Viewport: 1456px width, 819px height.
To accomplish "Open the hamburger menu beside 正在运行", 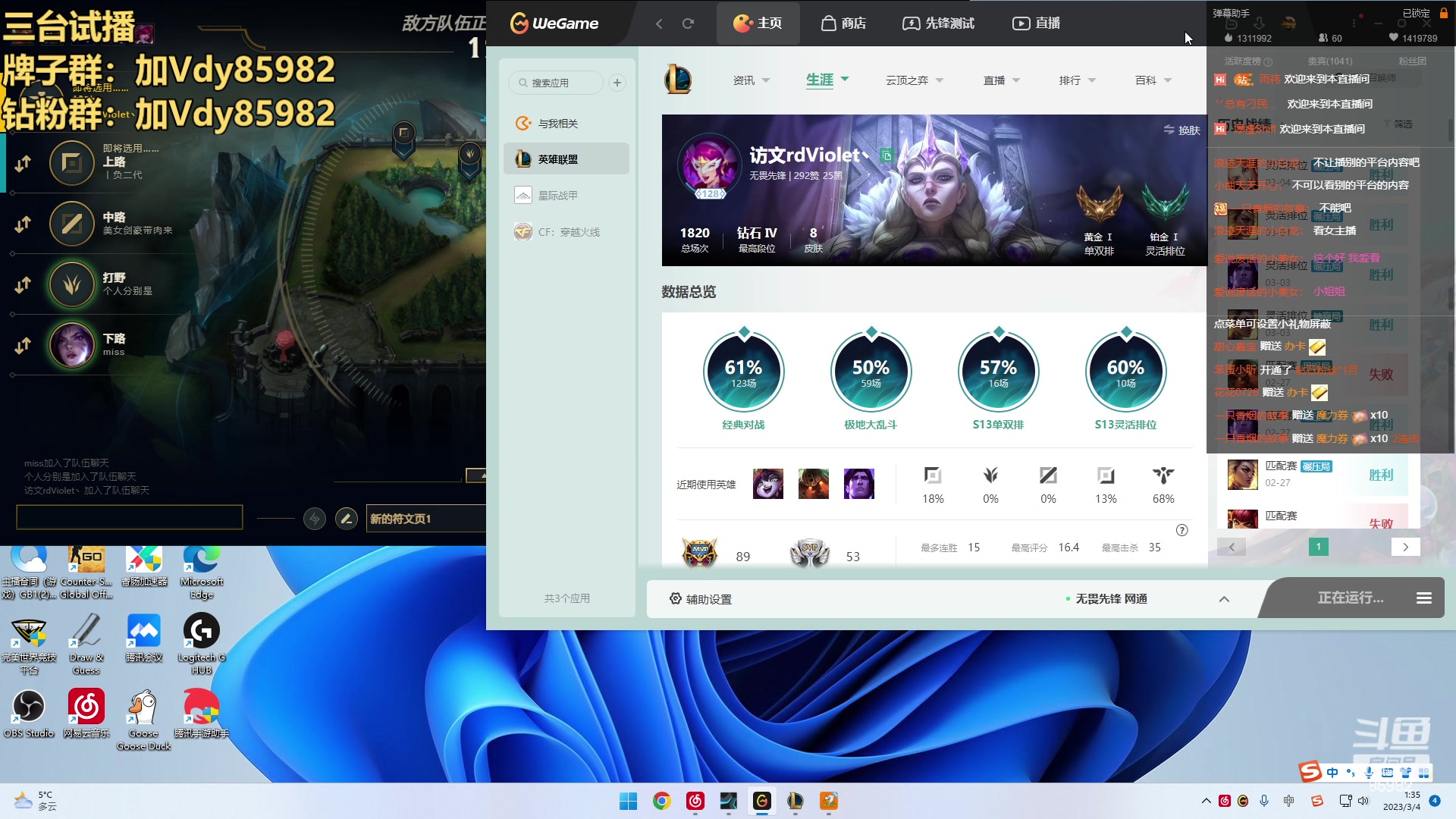I will tap(1423, 598).
